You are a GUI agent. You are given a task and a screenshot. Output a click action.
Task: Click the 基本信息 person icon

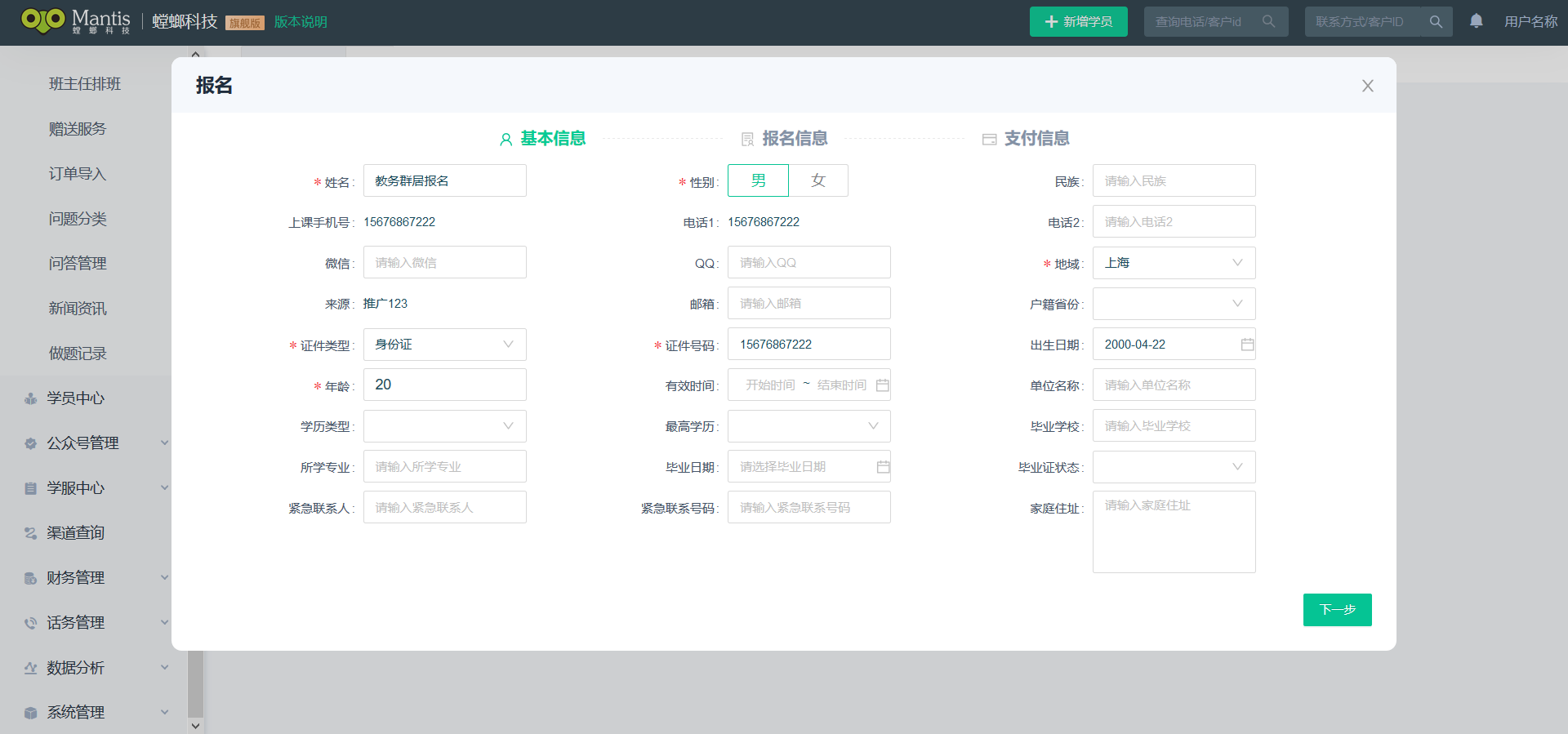tap(506, 140)
